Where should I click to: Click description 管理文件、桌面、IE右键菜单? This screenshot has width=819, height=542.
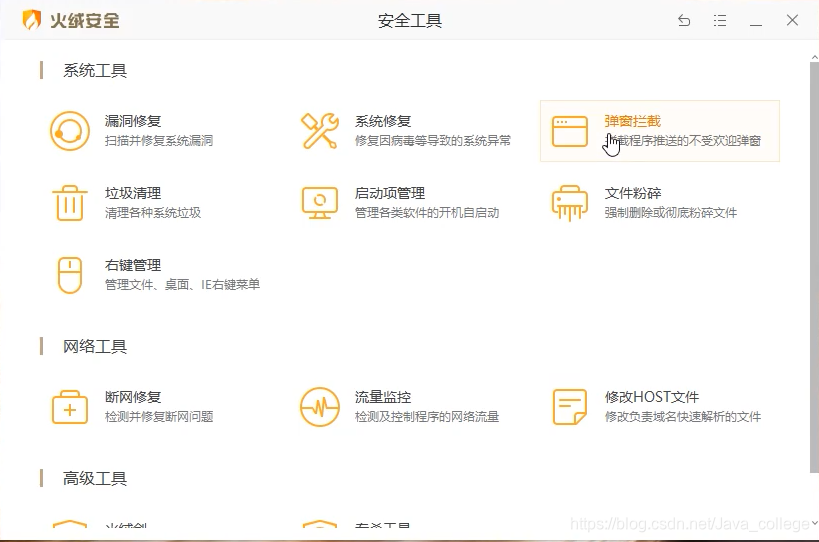(x=182, y=285)
